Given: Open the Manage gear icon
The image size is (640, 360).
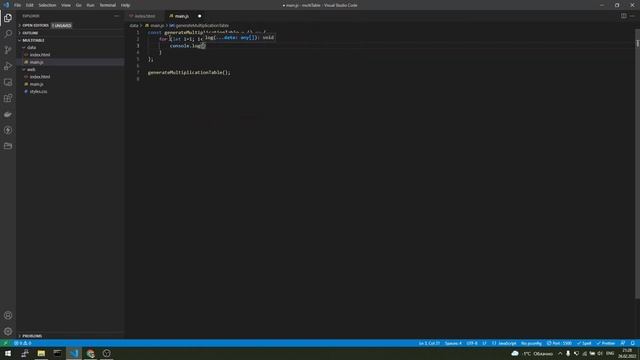Looking at the screenshot, I should 8,331.
